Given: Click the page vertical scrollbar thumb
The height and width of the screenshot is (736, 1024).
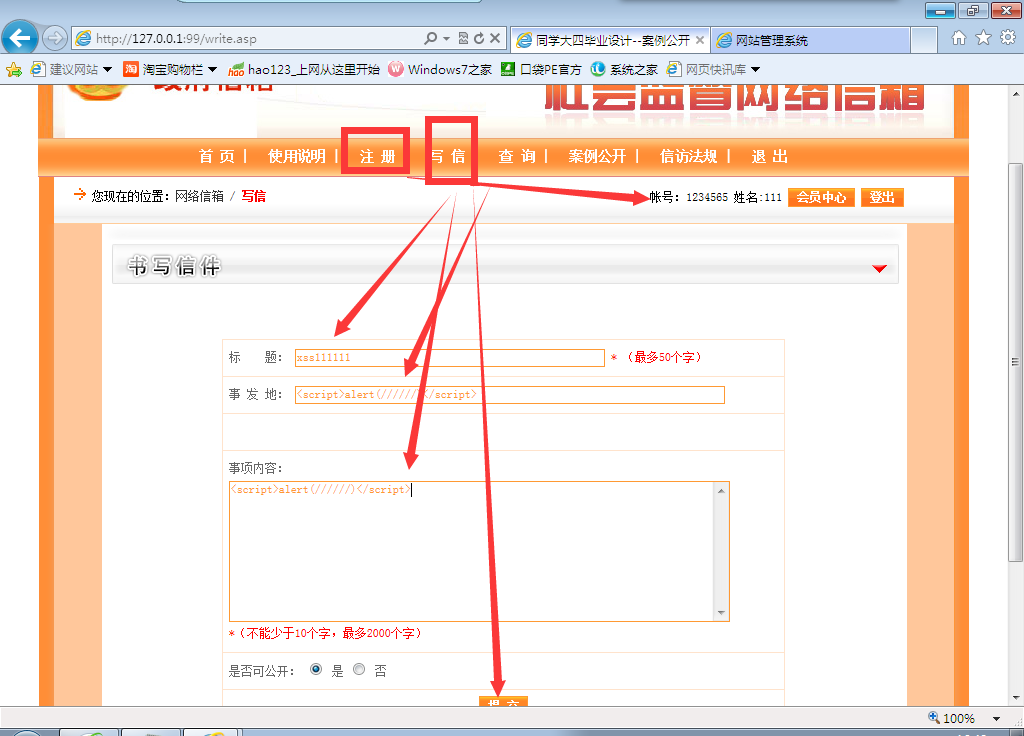Looking at the screenshot, I should (1016, 362).
